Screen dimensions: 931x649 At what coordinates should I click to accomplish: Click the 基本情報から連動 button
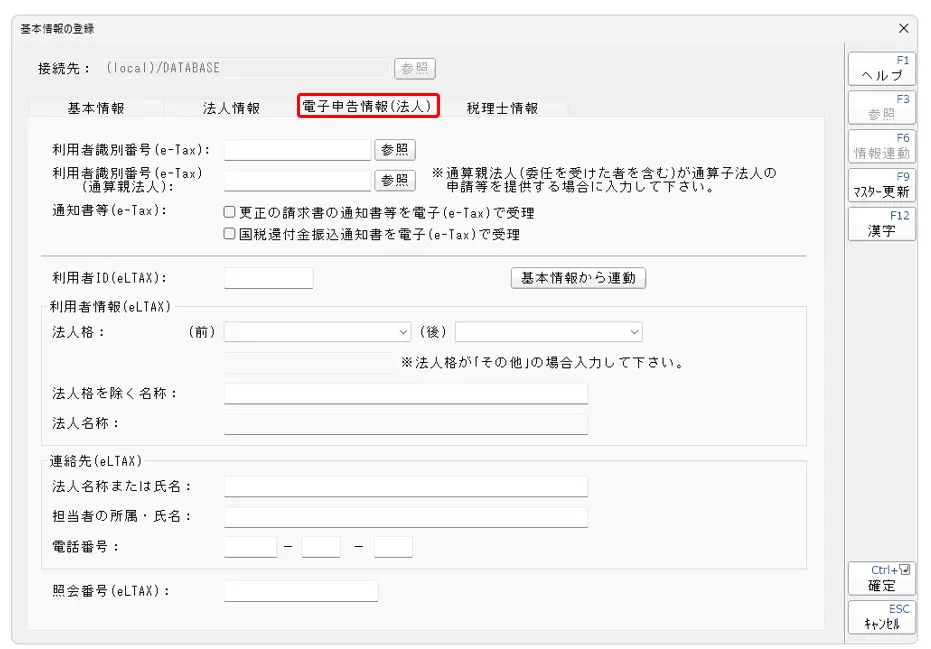(578, 278)
